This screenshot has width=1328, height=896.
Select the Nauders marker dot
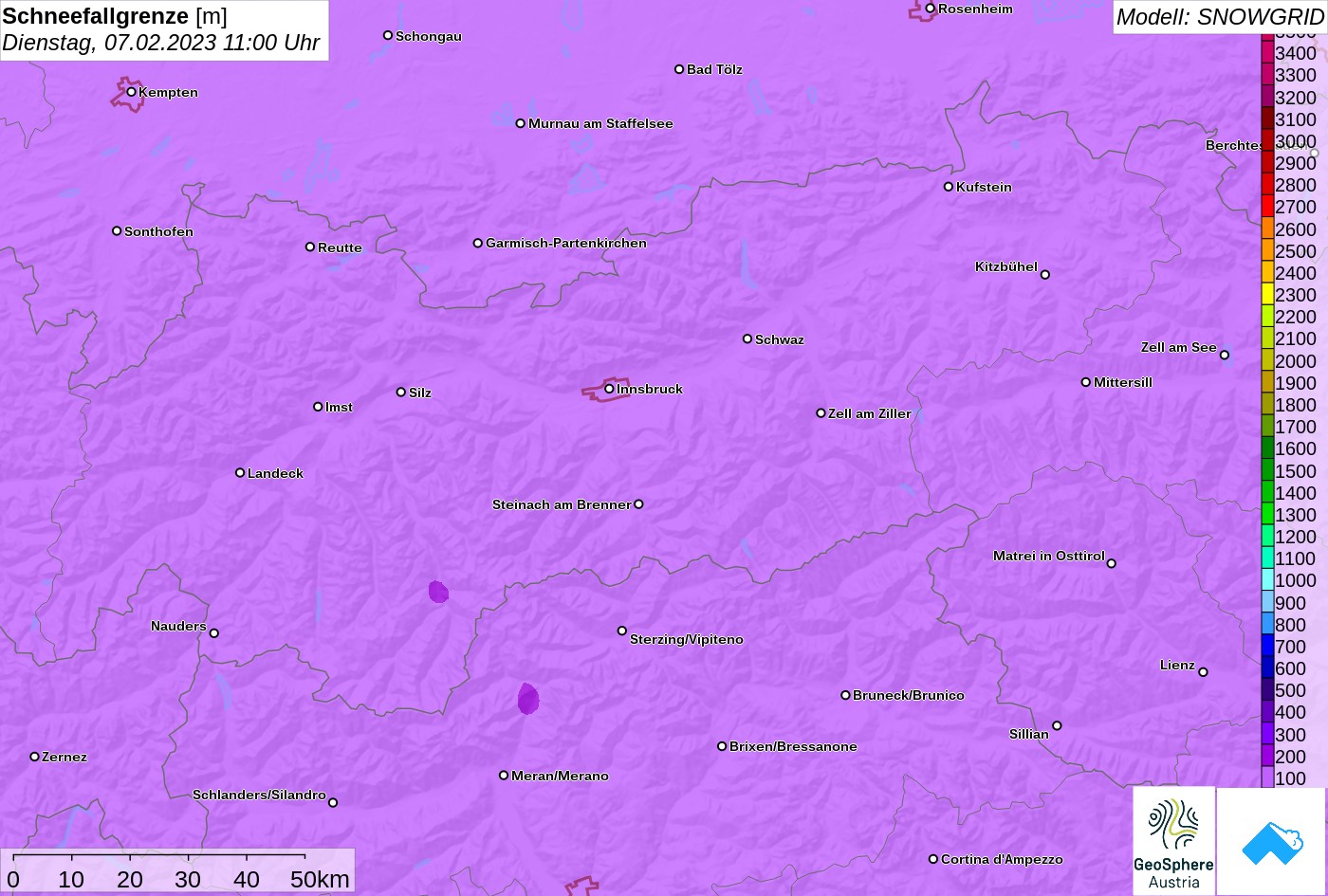[213, 633]
